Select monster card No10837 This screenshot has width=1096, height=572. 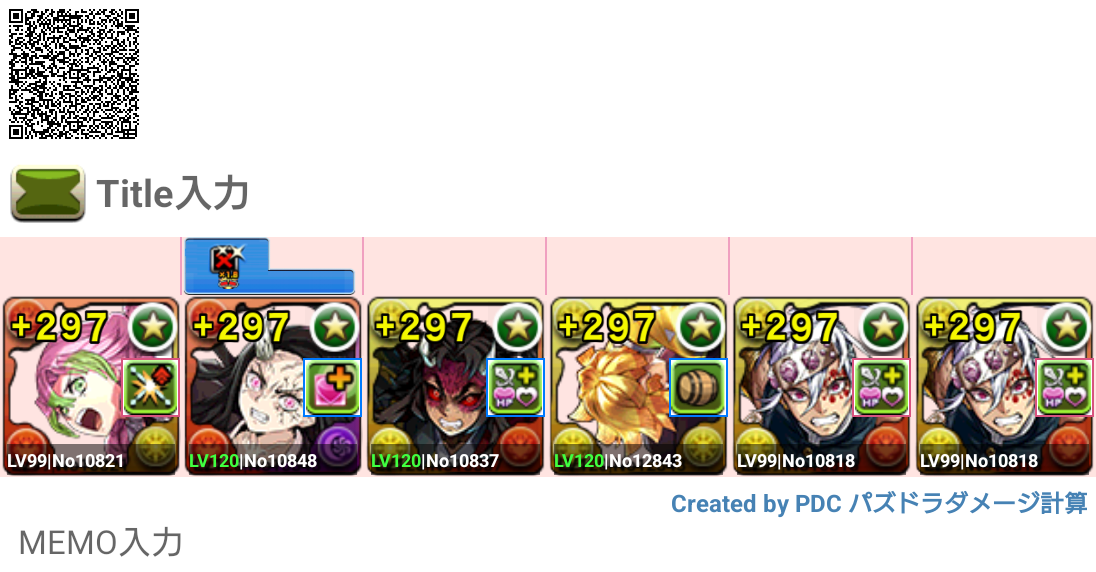point(456,386)
